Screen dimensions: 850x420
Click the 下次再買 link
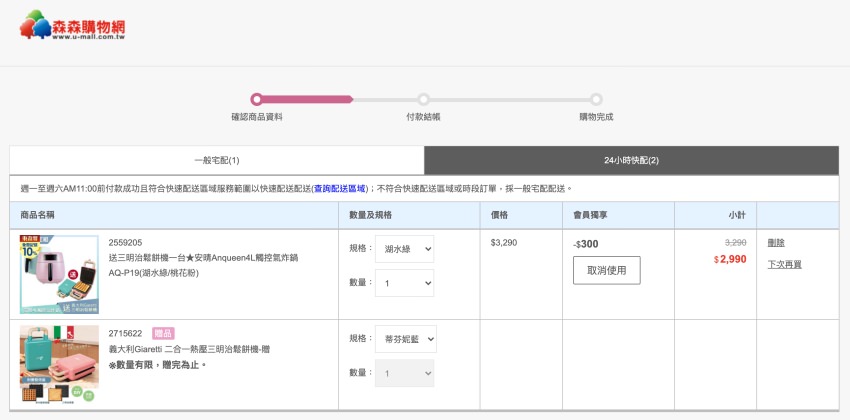[784, 264]
